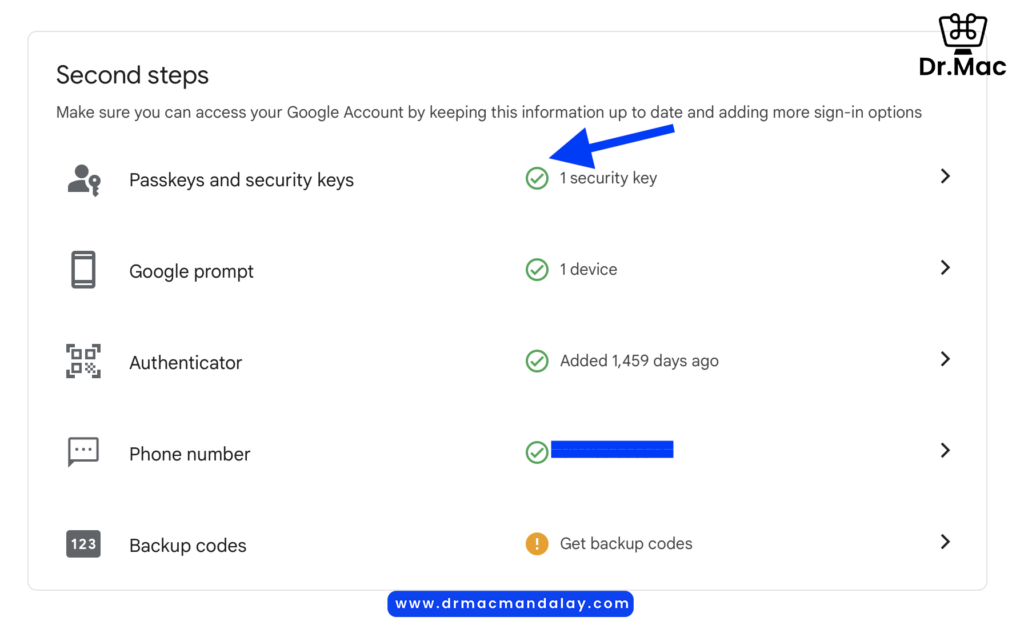Select the Authenticator option label
Viewport: 1024px width, 625px height.
click(185, 362)
